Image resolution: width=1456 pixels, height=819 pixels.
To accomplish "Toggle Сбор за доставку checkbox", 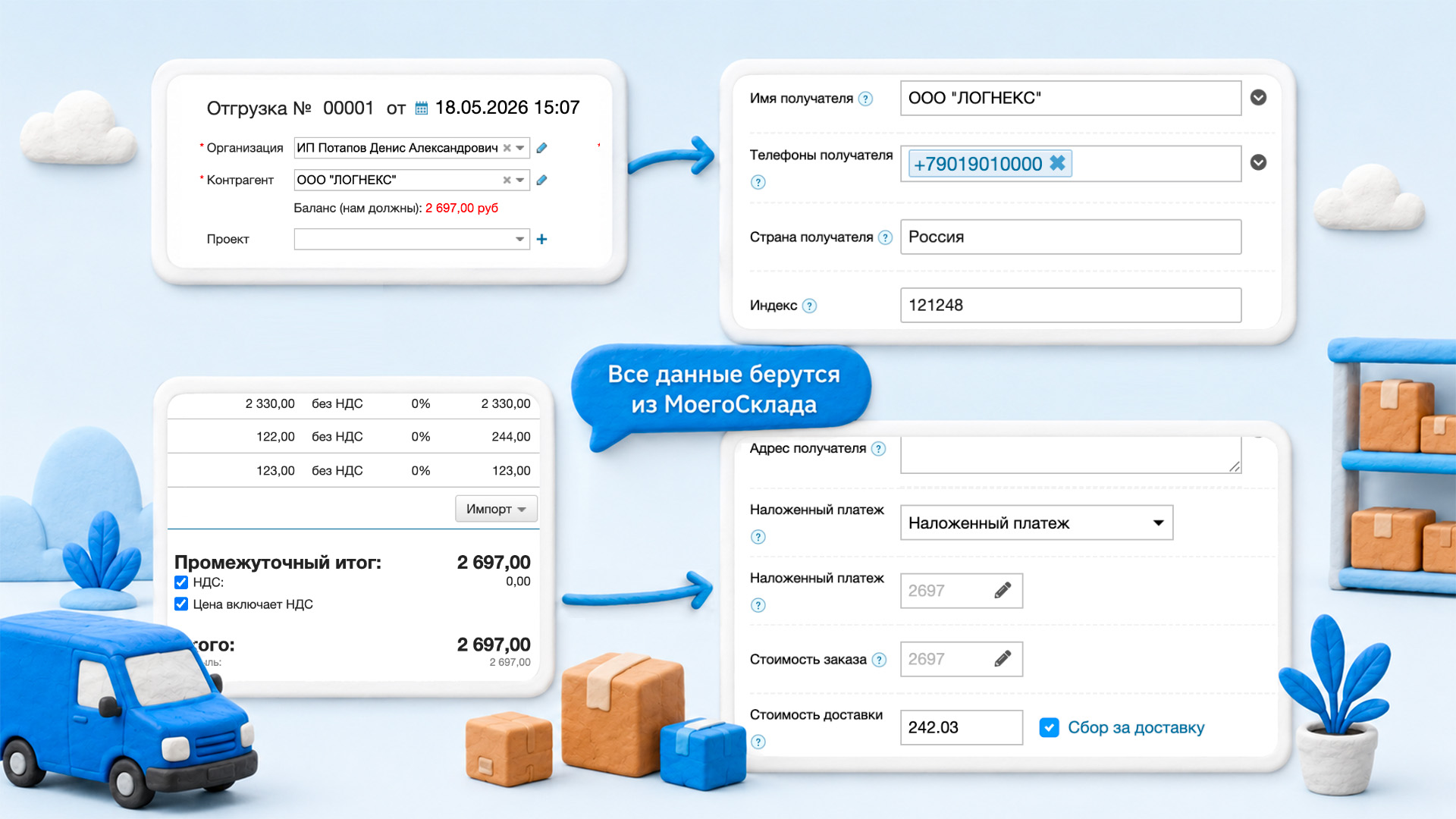I will (x=1049, y=727).
